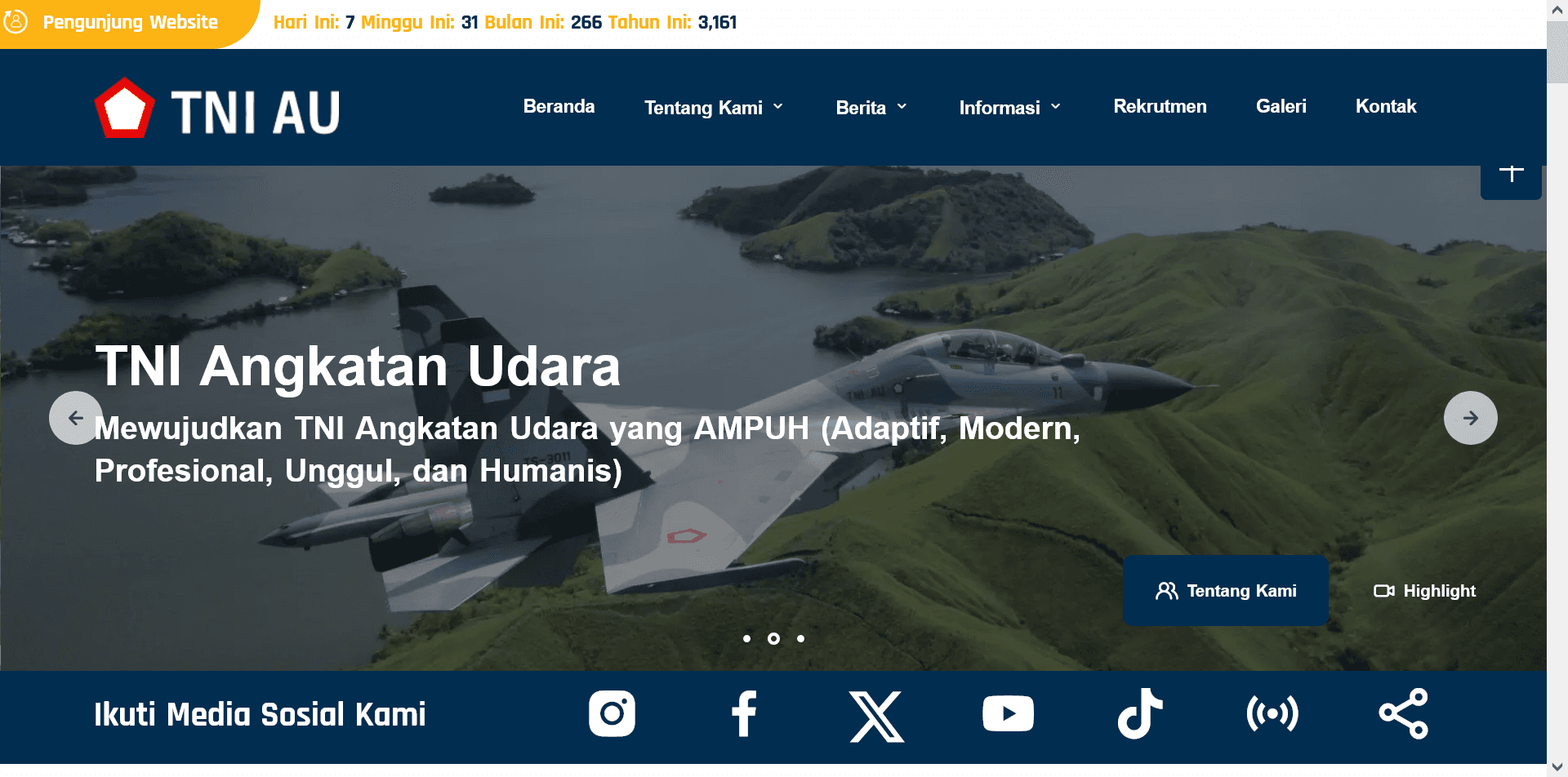The width and height of the screenshot is (1568, 777).
Task: Click the Pengunjung Website label
Action: point(130,22)
